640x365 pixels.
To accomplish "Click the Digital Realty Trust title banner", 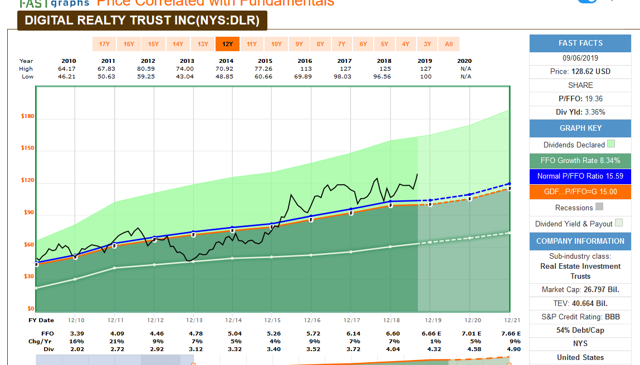I will pos(142,20).
